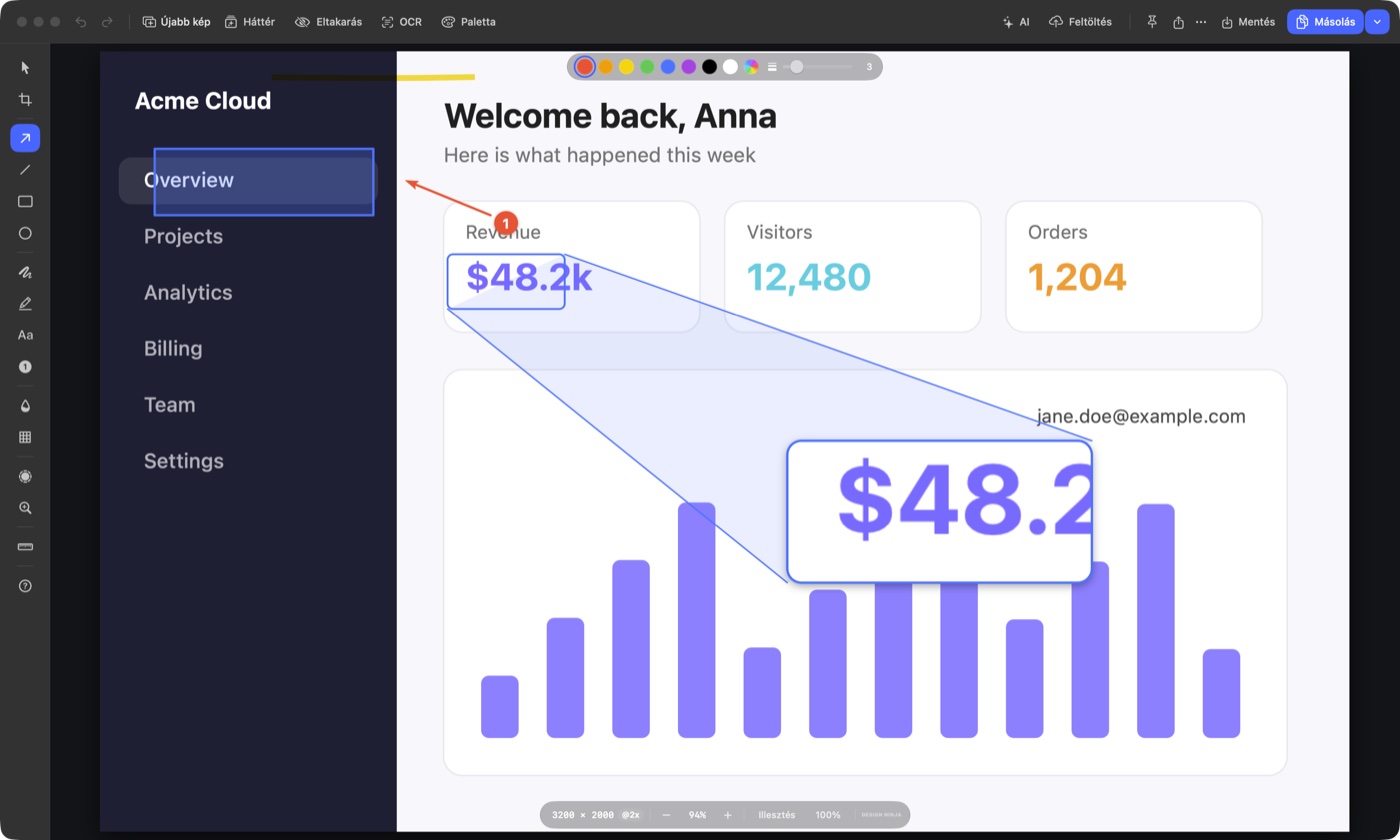Viewport: 1400px width, 840px height.
Task: Pin the window with pushpin icon
Action: click(x=1152, y=22)
